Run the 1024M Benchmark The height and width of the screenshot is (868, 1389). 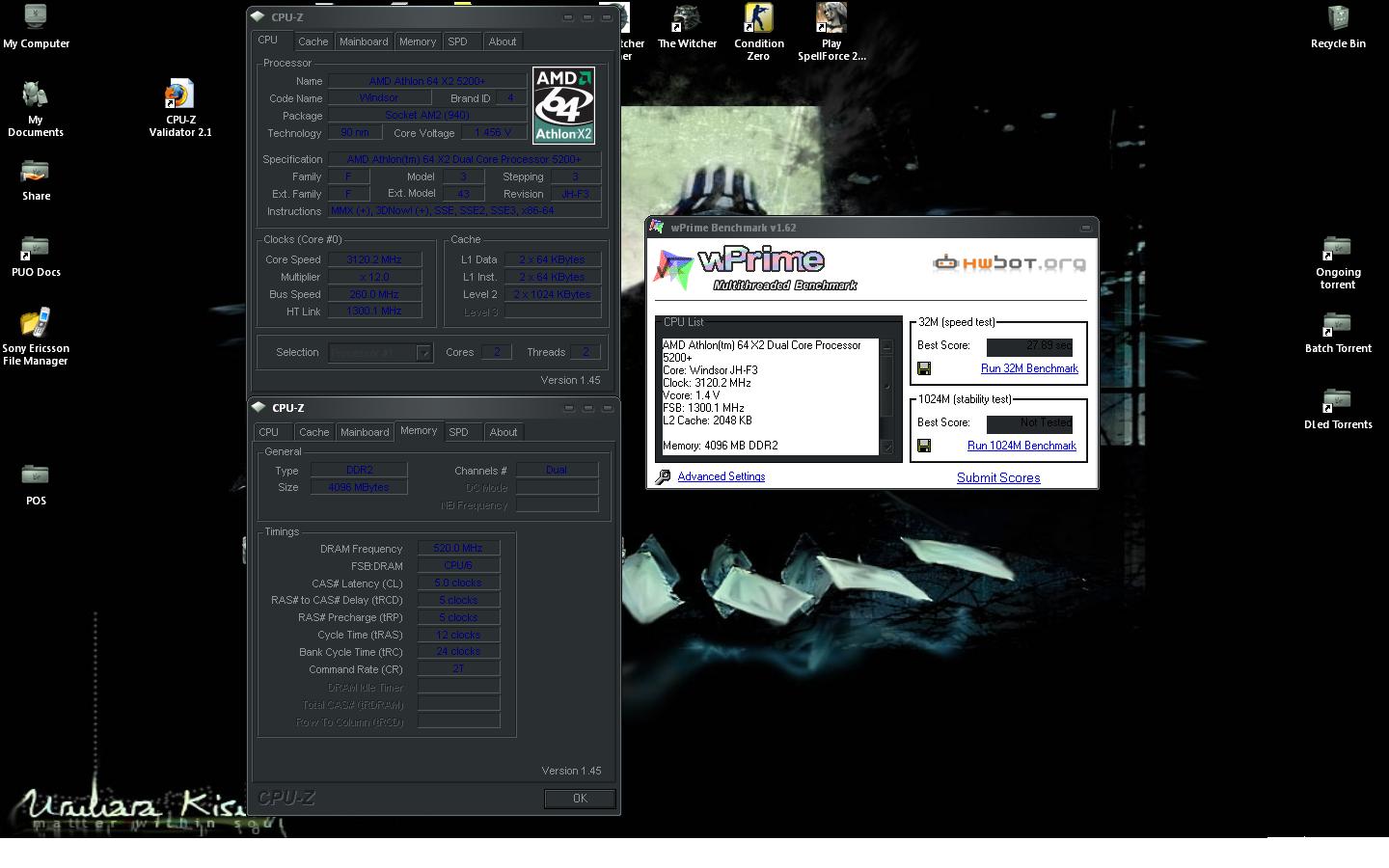tap(1021, 446)
